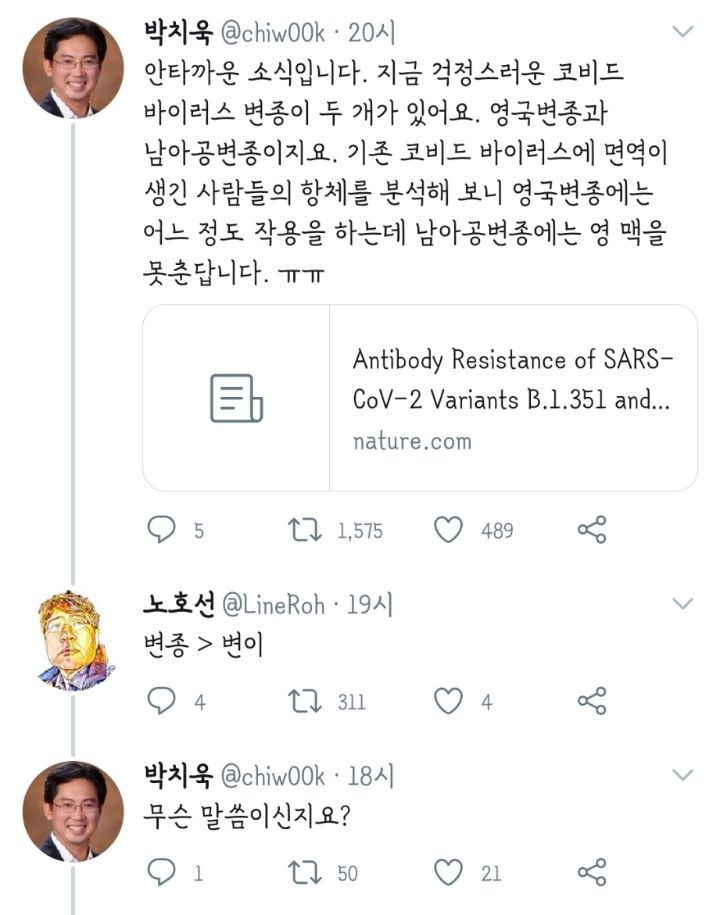Share 노호선's reply tweet
Image resolution: width=720 pixels, height=915 pixels.
[592, 701]
